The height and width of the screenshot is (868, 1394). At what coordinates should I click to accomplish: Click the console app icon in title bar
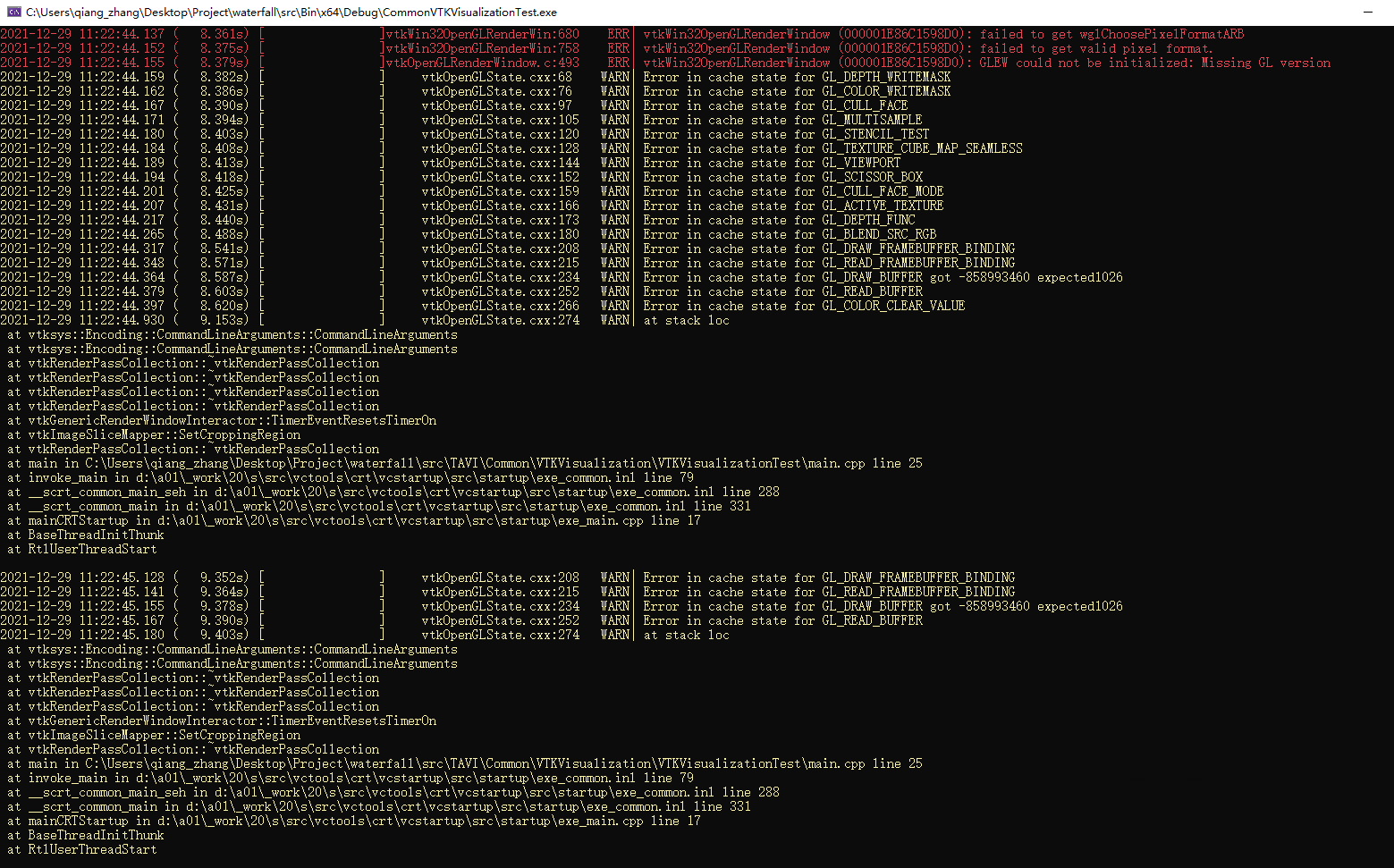(x=14, y=13)
